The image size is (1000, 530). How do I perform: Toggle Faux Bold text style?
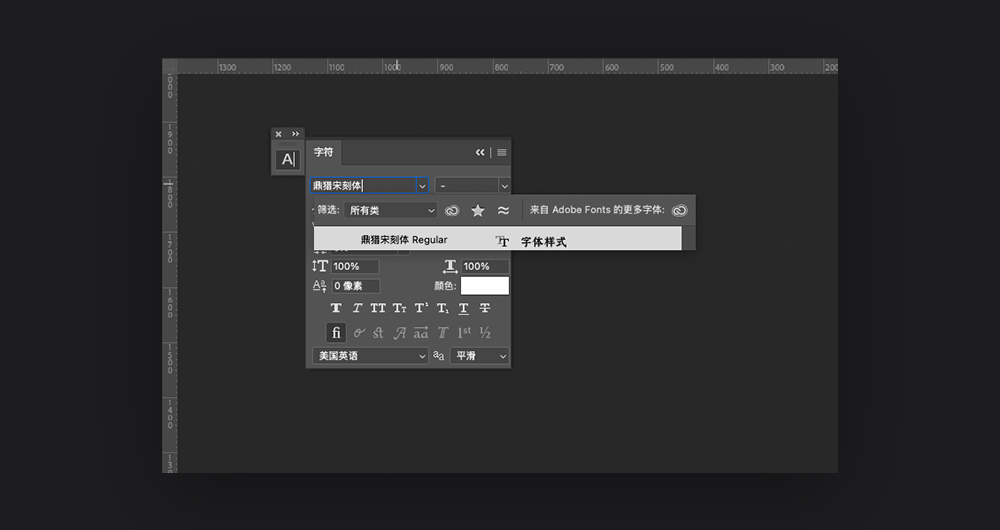pyautogui.click(x=336, y=308)
